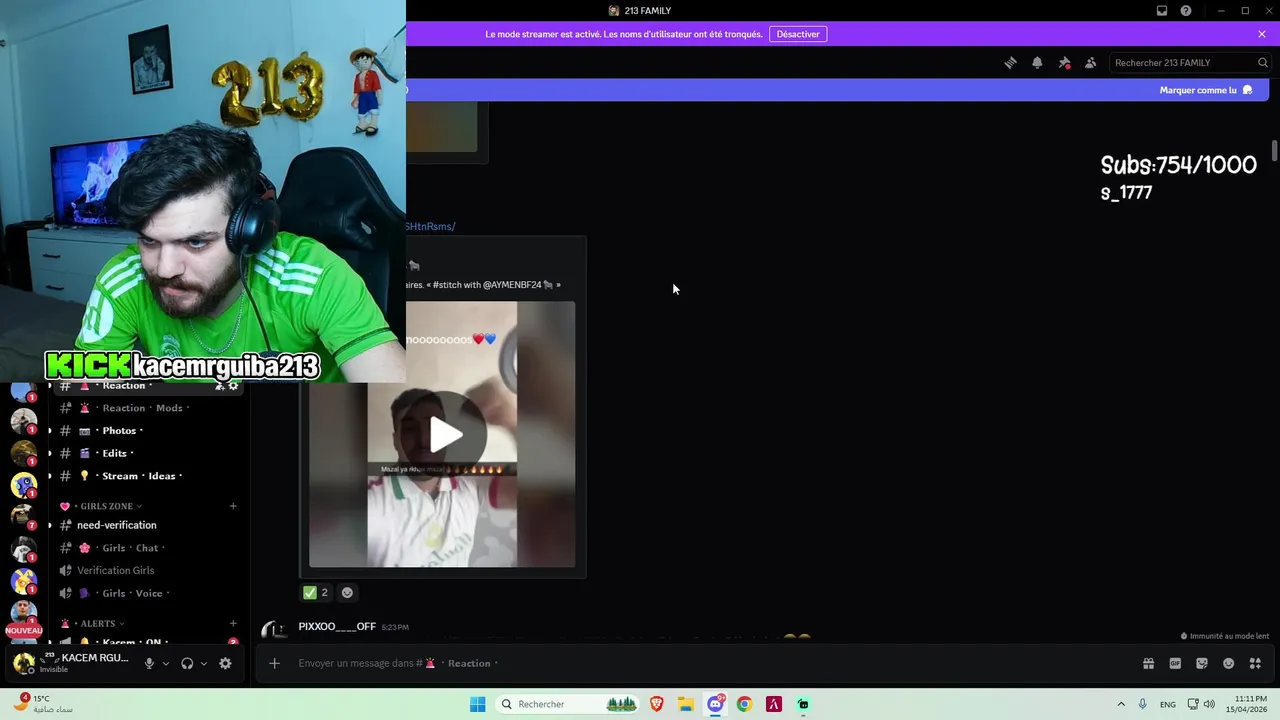1280x720 pixels.
Task: Open Google Chrome from taskbar
Action: [744, 704]
